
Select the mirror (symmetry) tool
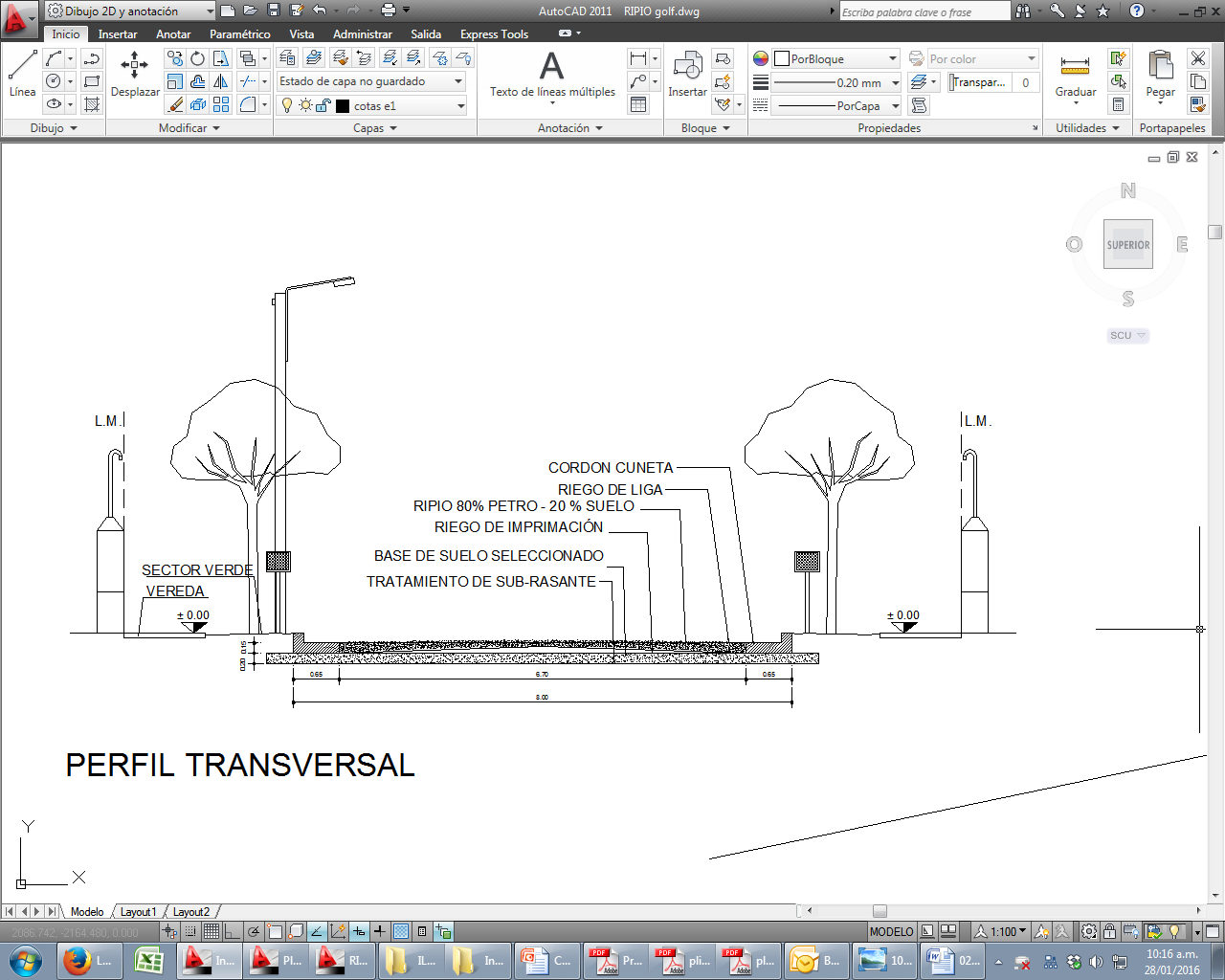click(221, 81)
